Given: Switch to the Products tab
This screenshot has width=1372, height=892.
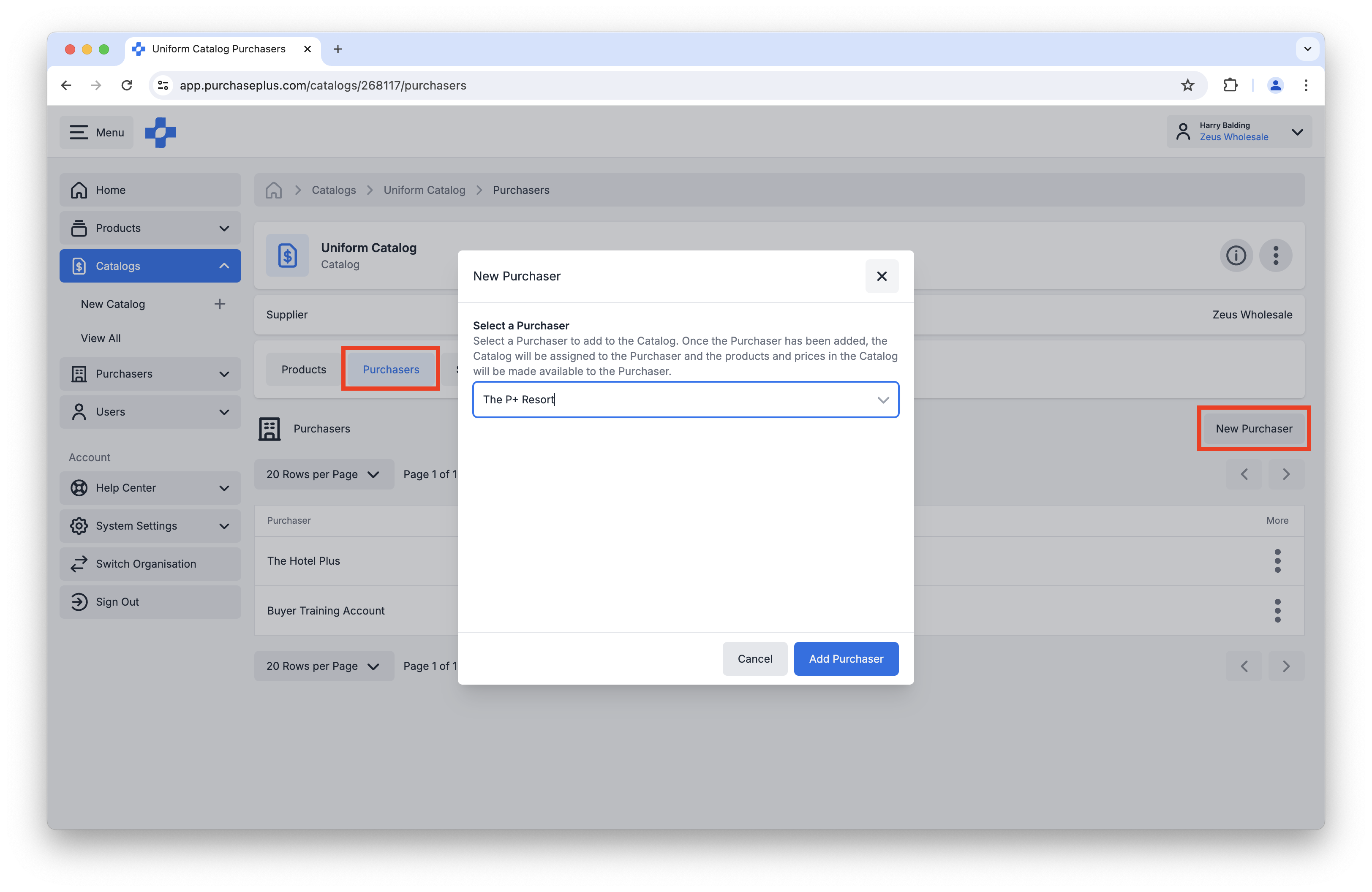Looking at the screenshot, I should 304,370.
